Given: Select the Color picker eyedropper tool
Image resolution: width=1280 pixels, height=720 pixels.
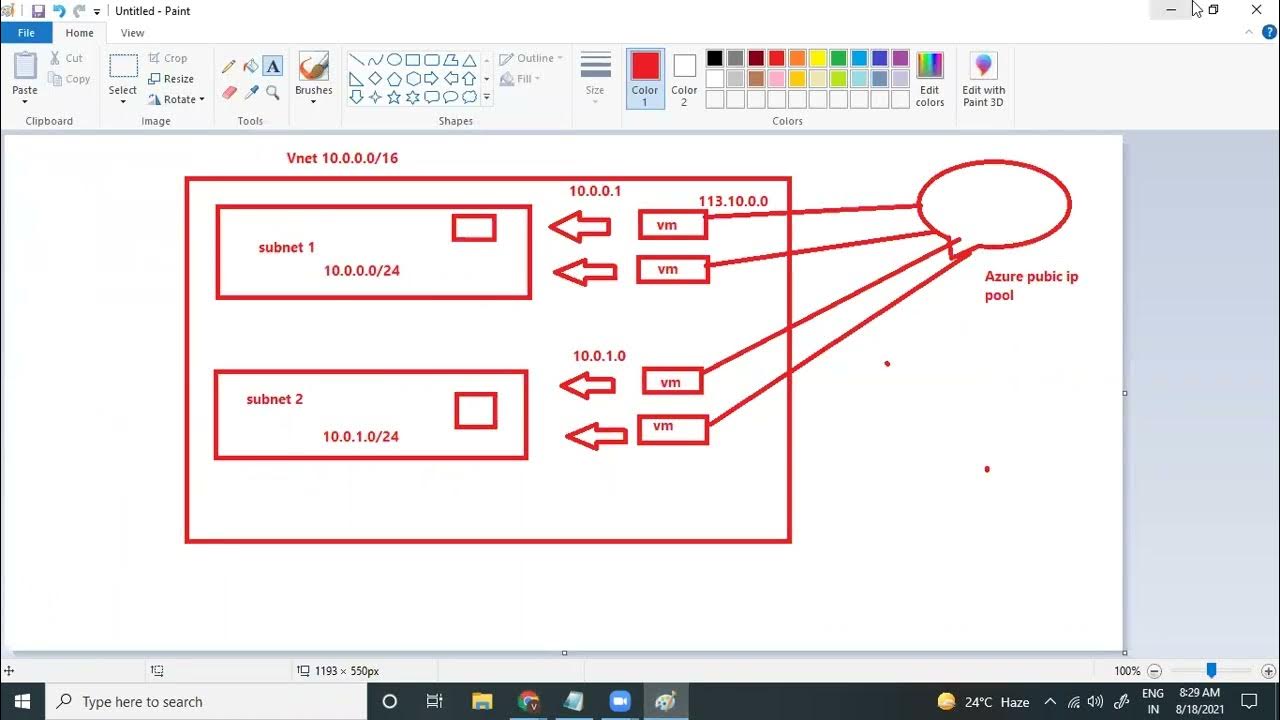Looking at the screenshot, I should point(251,92).
